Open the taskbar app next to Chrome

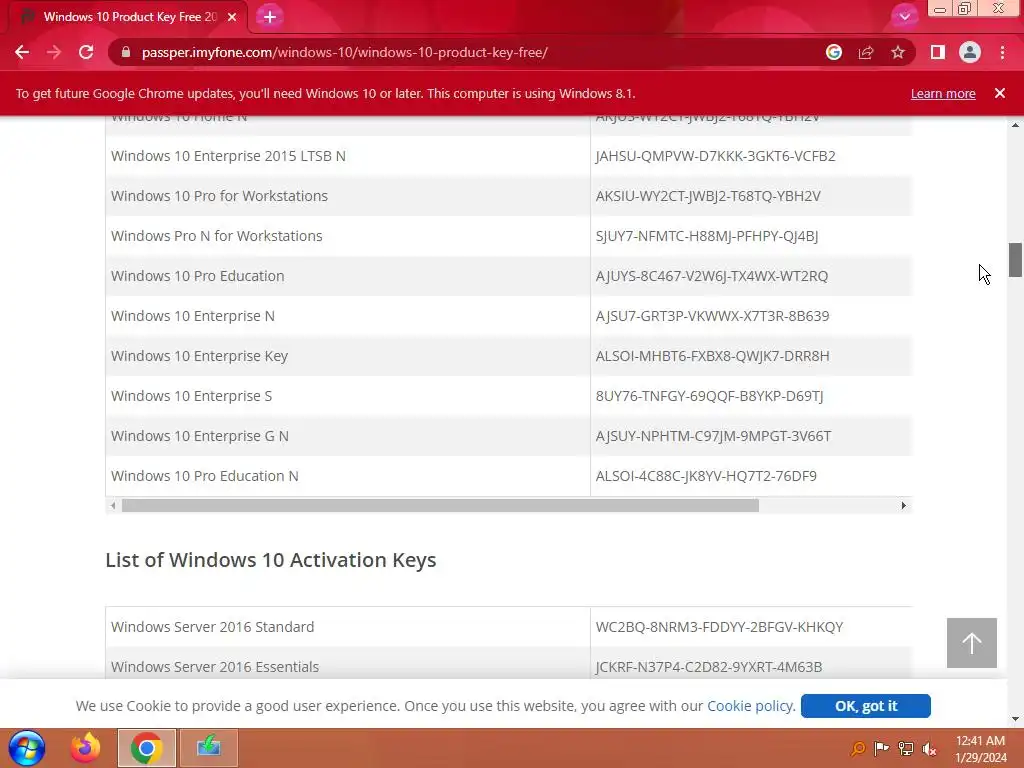[x=208, y=748]
